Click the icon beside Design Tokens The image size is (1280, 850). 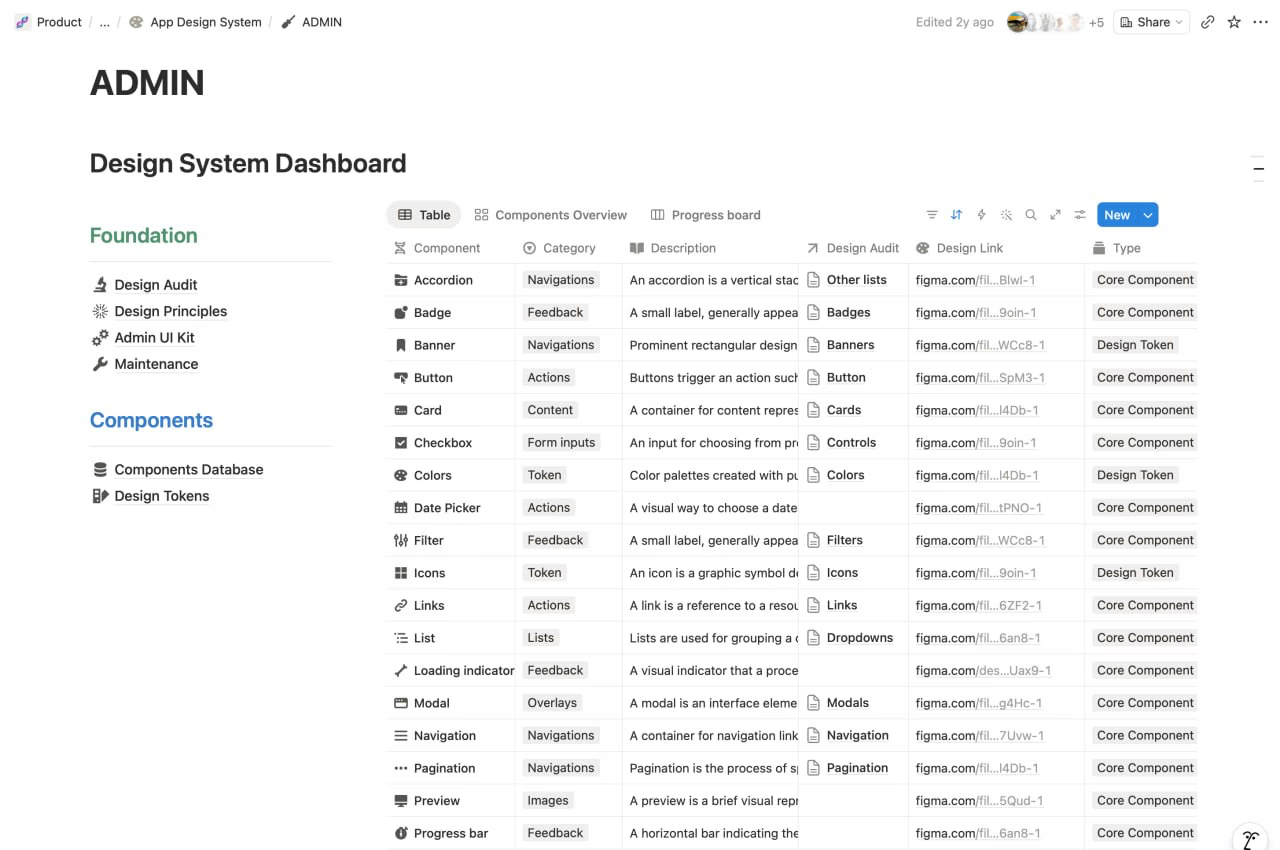[100, 496]
